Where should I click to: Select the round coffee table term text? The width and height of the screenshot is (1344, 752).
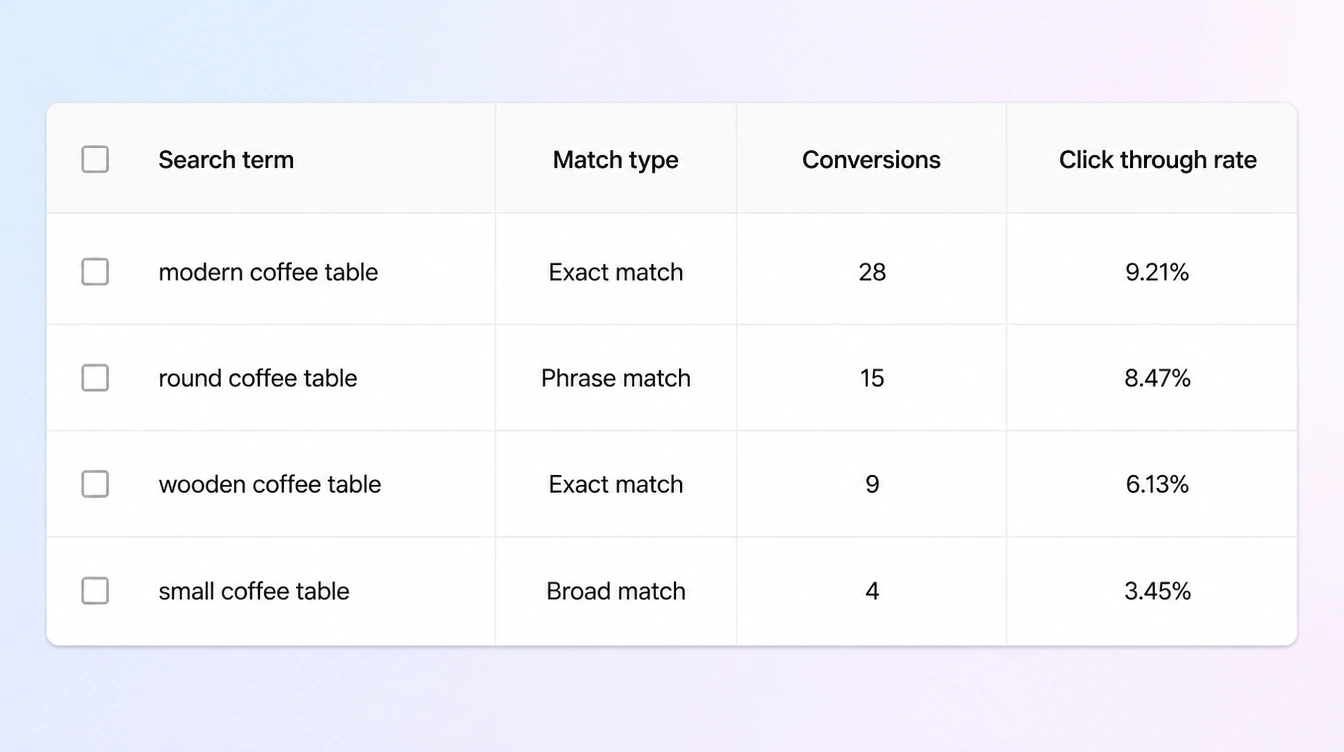tap(257, 378)
